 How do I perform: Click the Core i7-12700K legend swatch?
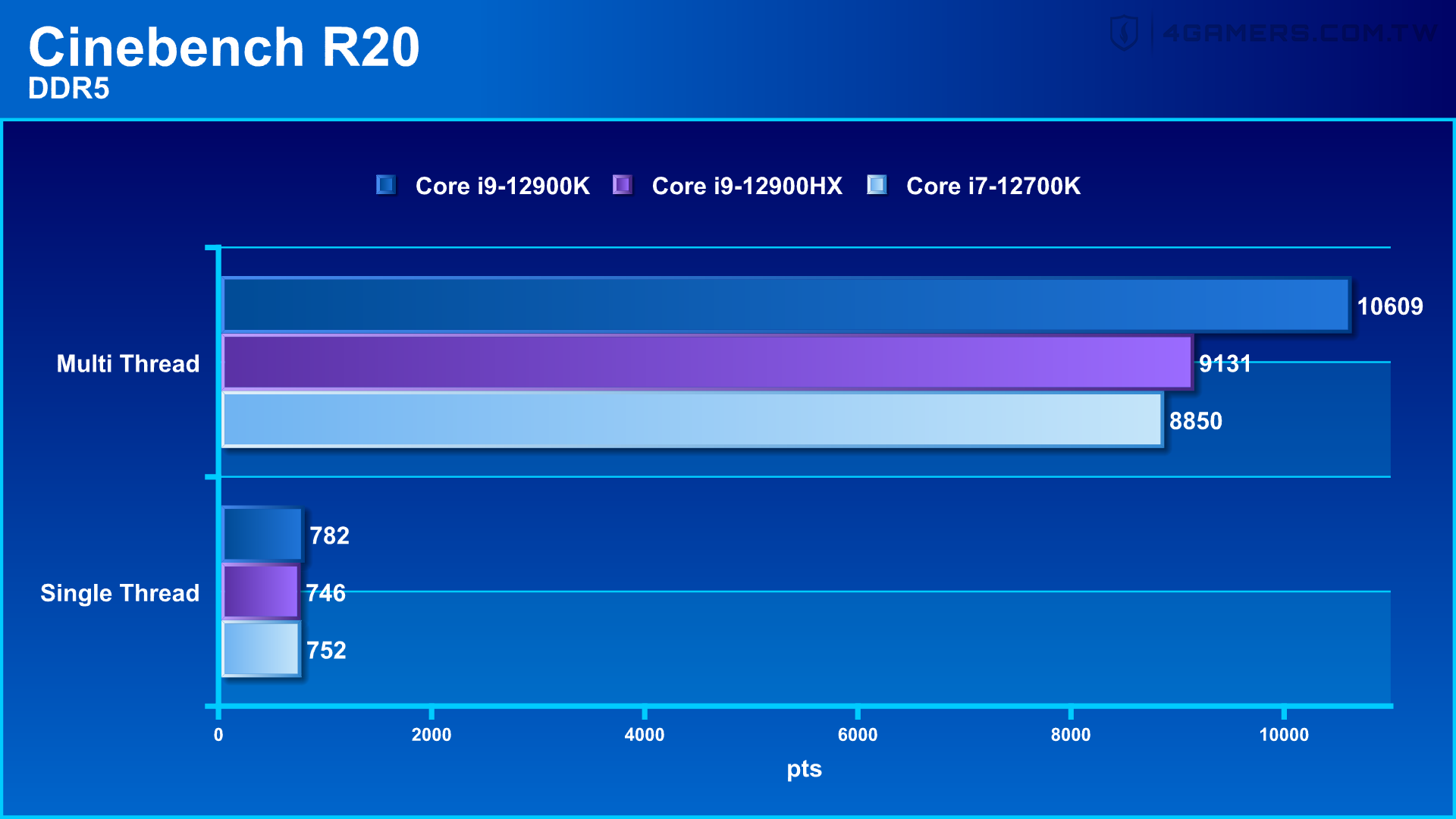(x=877, y=185)
